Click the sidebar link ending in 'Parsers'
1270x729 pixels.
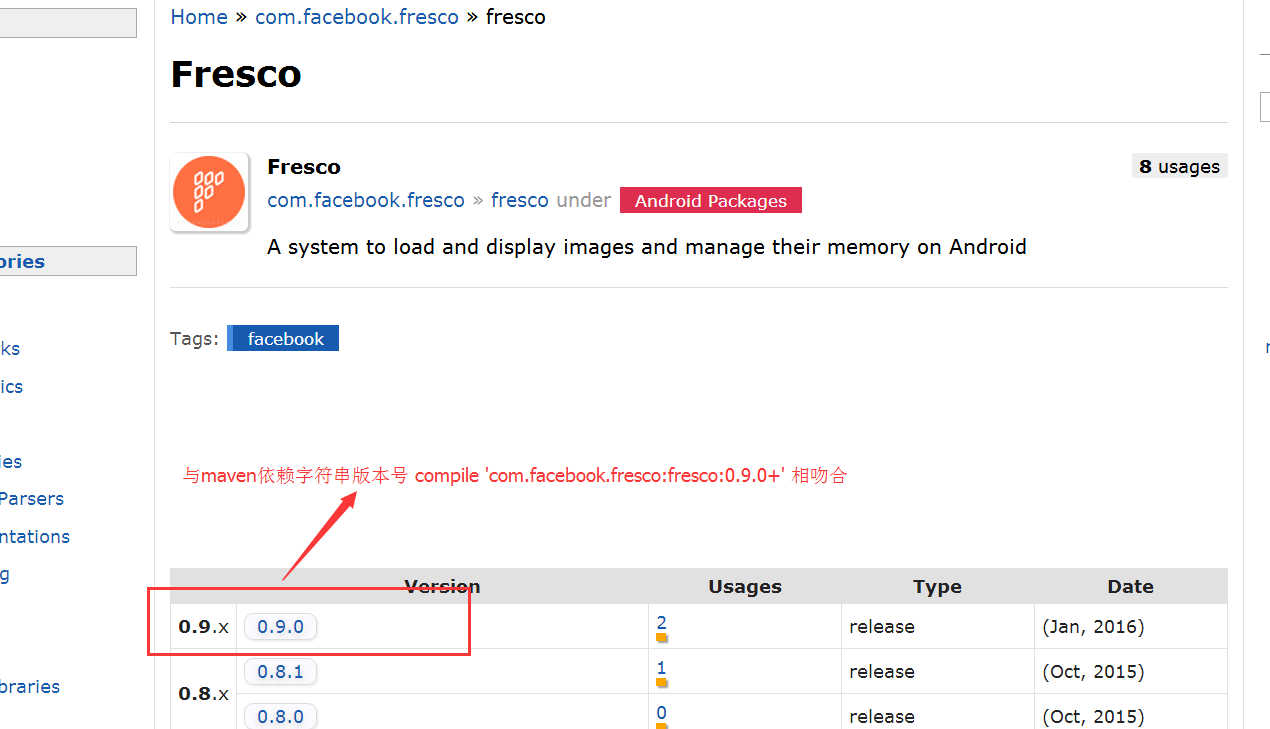coord(32,498)
